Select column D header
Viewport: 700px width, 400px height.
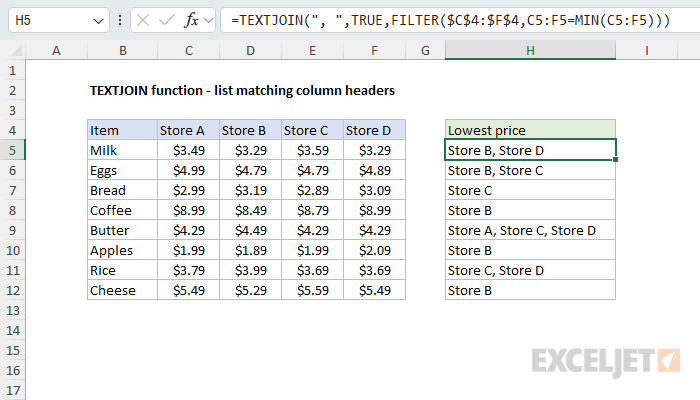250,51
